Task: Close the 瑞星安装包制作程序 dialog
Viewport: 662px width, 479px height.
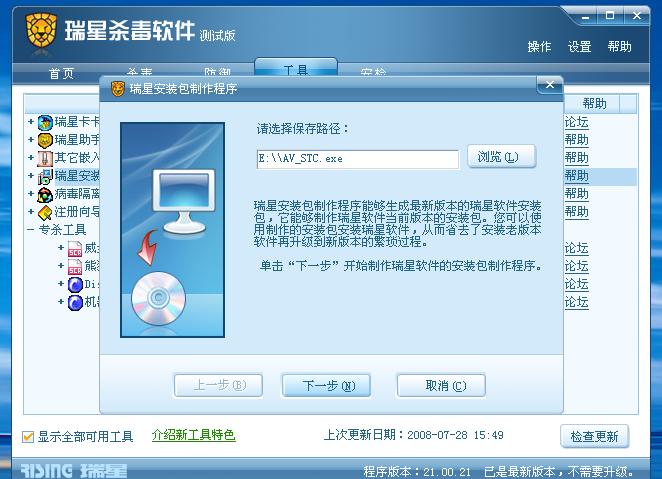Action: [550, 85]
